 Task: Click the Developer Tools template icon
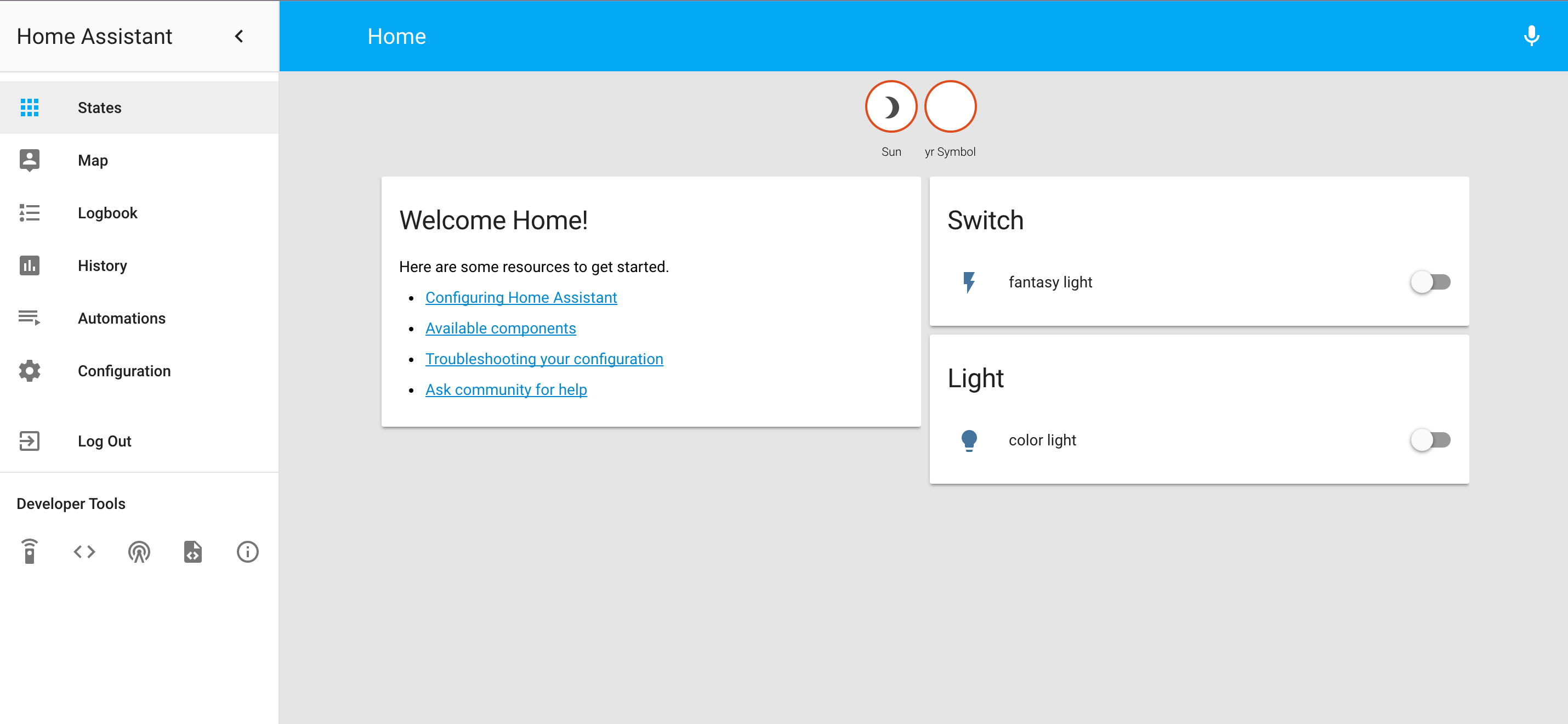pos(193,552)
